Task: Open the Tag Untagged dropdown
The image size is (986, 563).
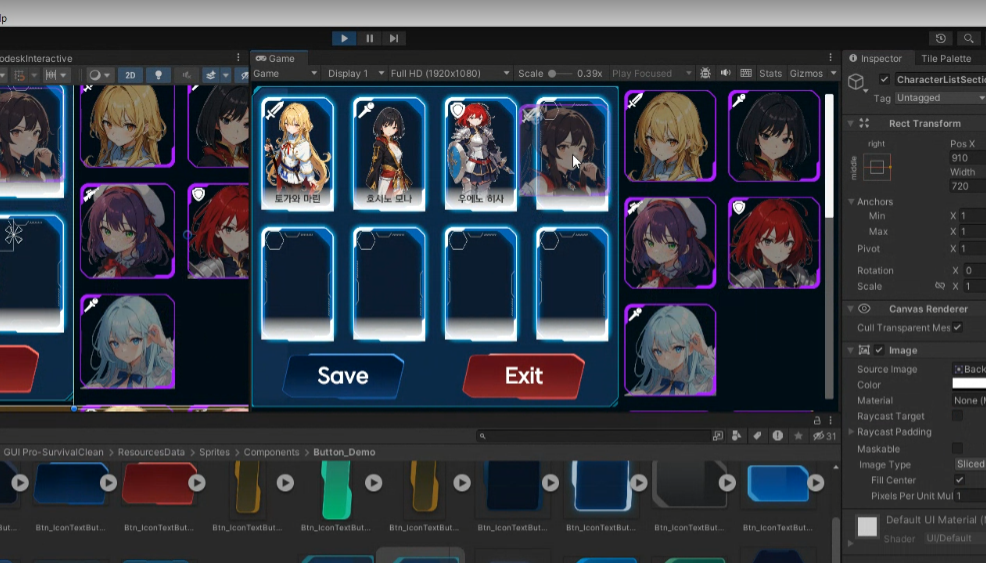Action: pyautogui.click(x=939, y=98)
